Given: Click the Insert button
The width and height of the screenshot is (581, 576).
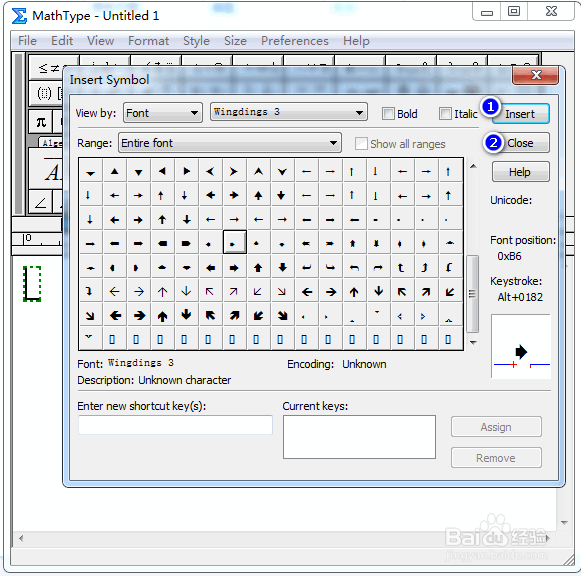Looking at the screenshot, I should tap(520, 114).
